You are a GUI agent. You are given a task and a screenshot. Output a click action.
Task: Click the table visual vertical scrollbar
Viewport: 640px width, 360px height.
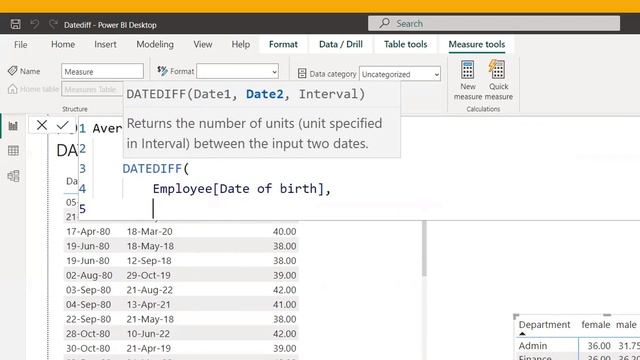coord(424,249)
